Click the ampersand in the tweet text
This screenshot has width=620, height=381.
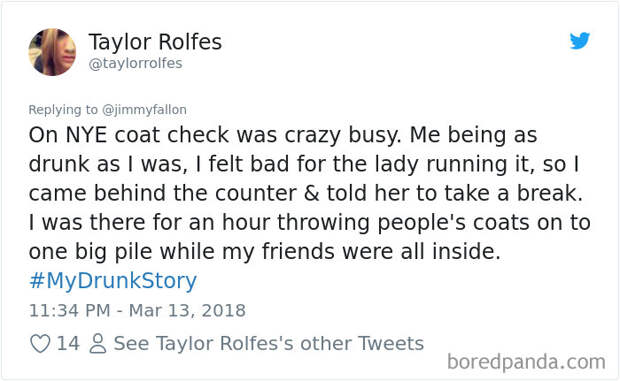(312, 193)
